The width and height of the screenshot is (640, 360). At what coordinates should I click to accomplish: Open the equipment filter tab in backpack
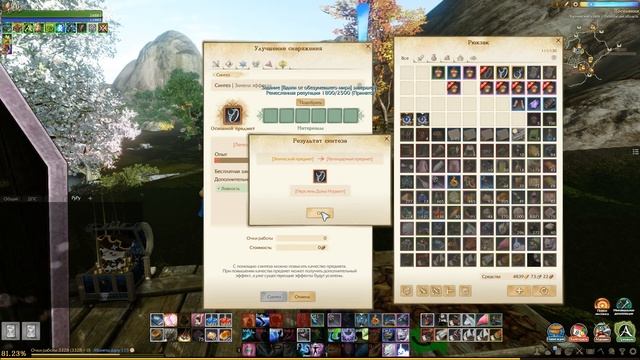pyautogui.click(x=420, y=58)
